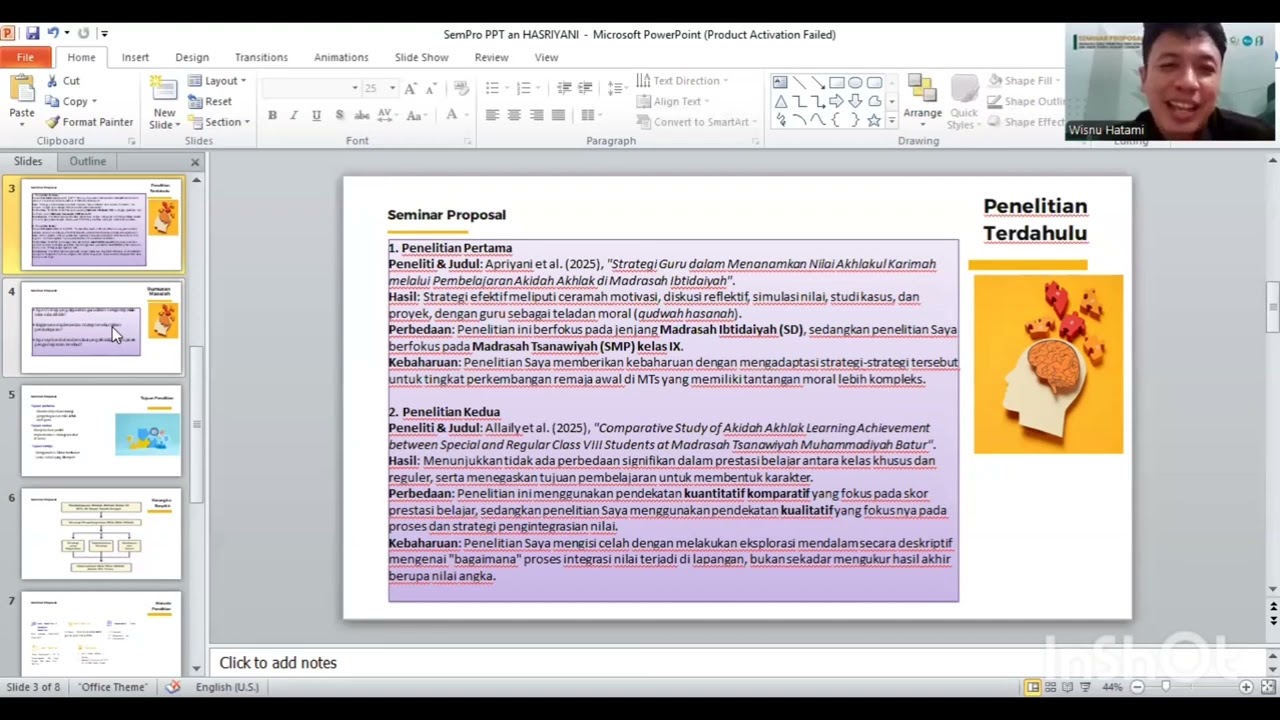This screenshot has height=720, width=1280.
Task: Click the English (U.S.) language indicator
Action: point(227,687)
